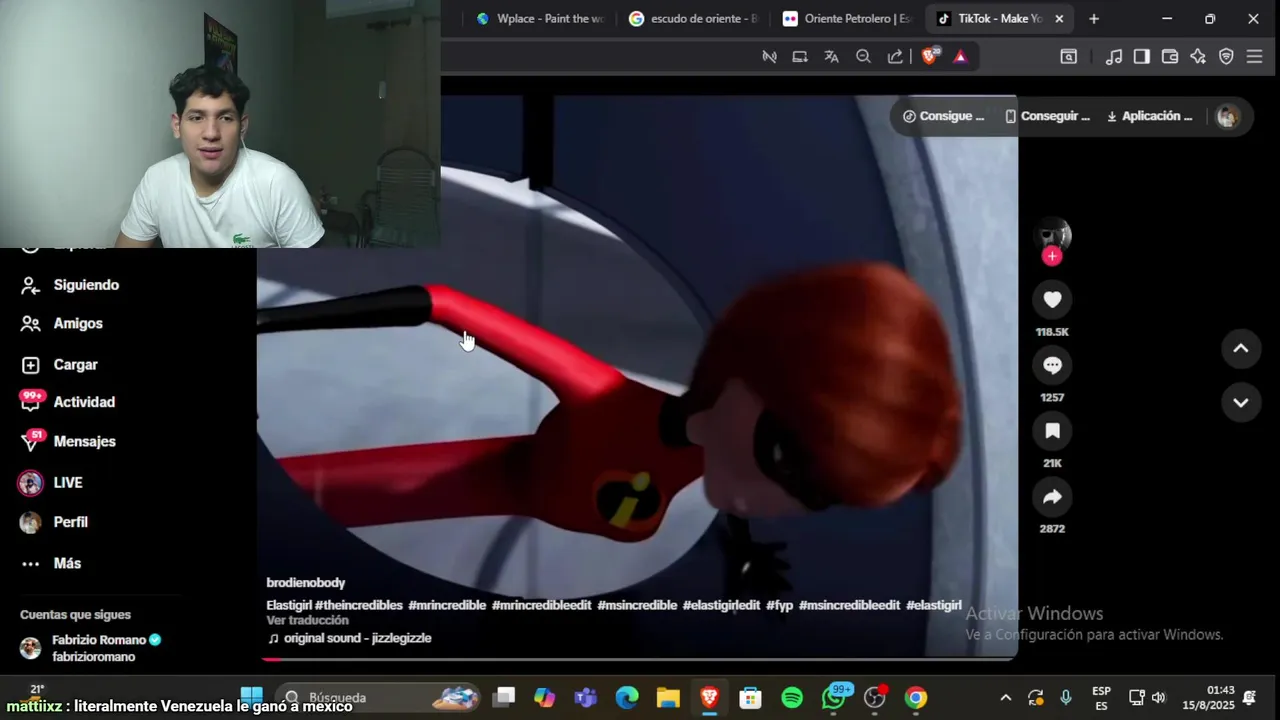
Task: Open Fabrizio Romano followed account
Action: point(92,648)
